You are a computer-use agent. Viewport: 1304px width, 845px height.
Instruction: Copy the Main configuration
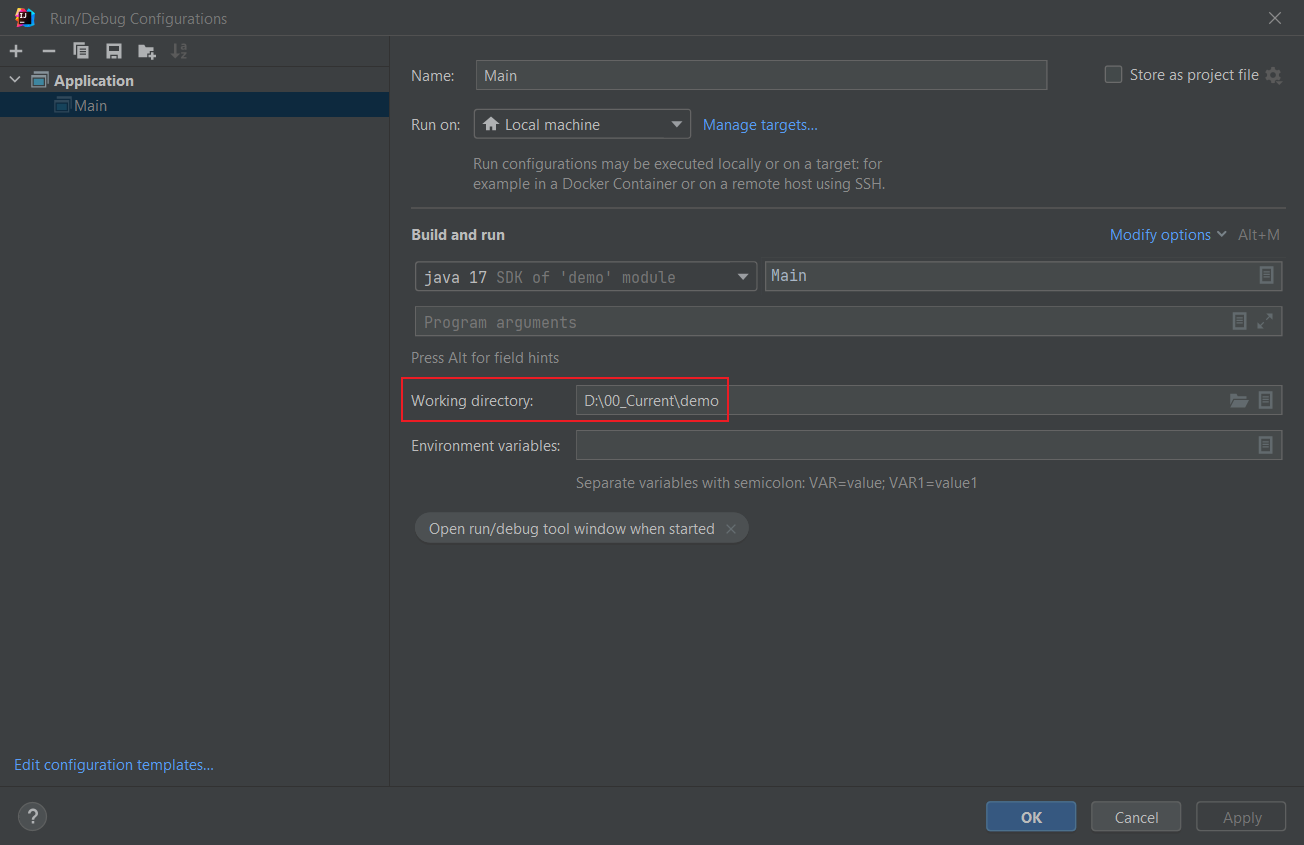point(81,51)
